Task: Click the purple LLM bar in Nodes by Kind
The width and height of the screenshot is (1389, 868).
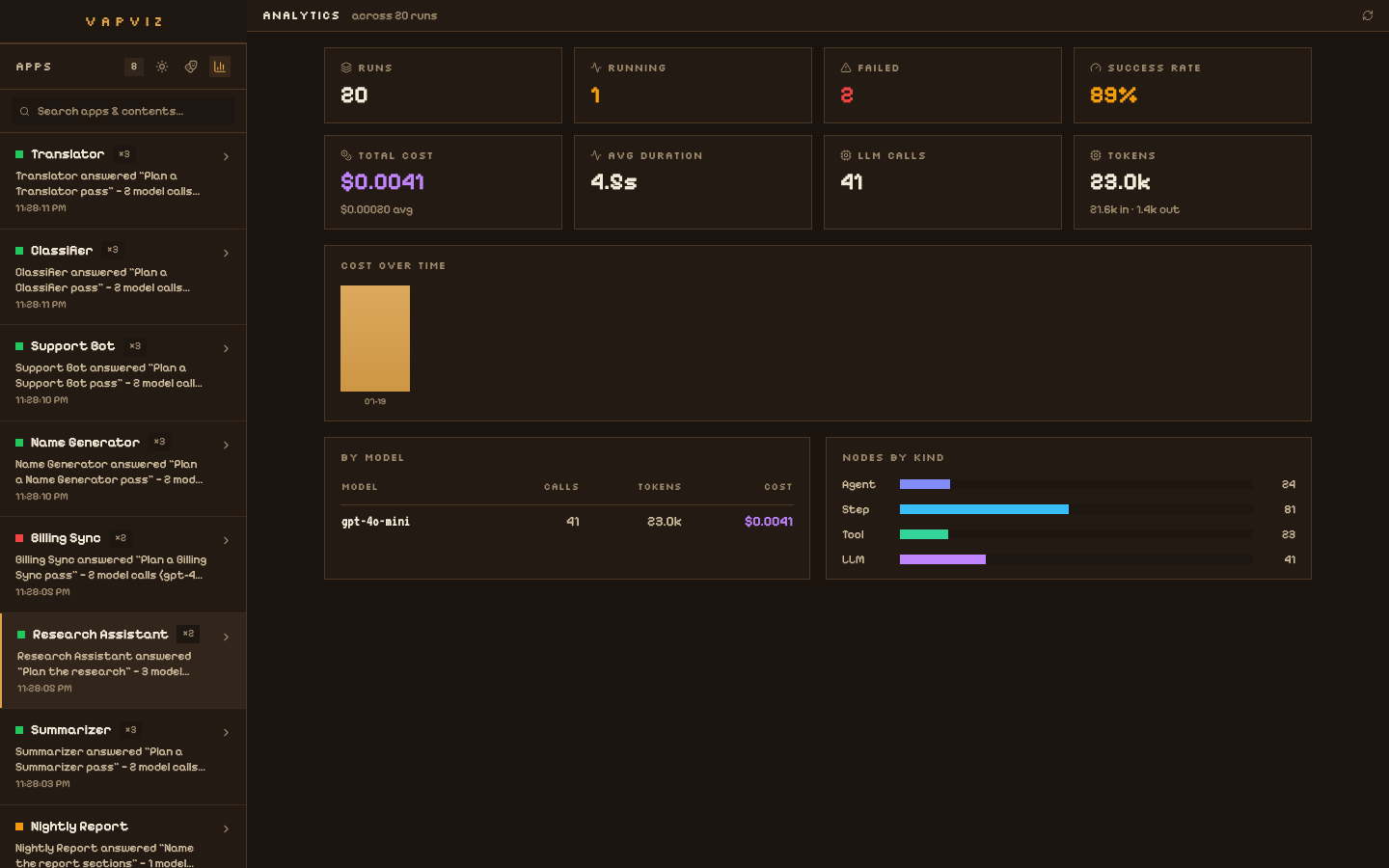Action: click(942, 559)
